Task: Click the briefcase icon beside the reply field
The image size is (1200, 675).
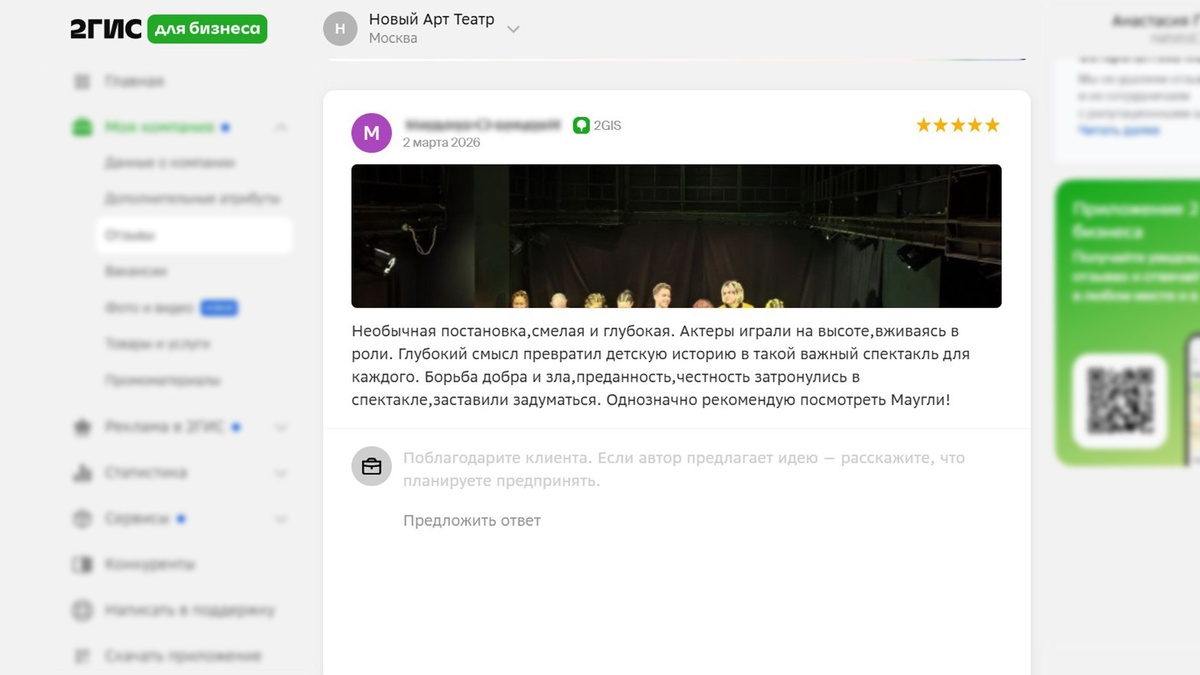Action: coord(371,466)
